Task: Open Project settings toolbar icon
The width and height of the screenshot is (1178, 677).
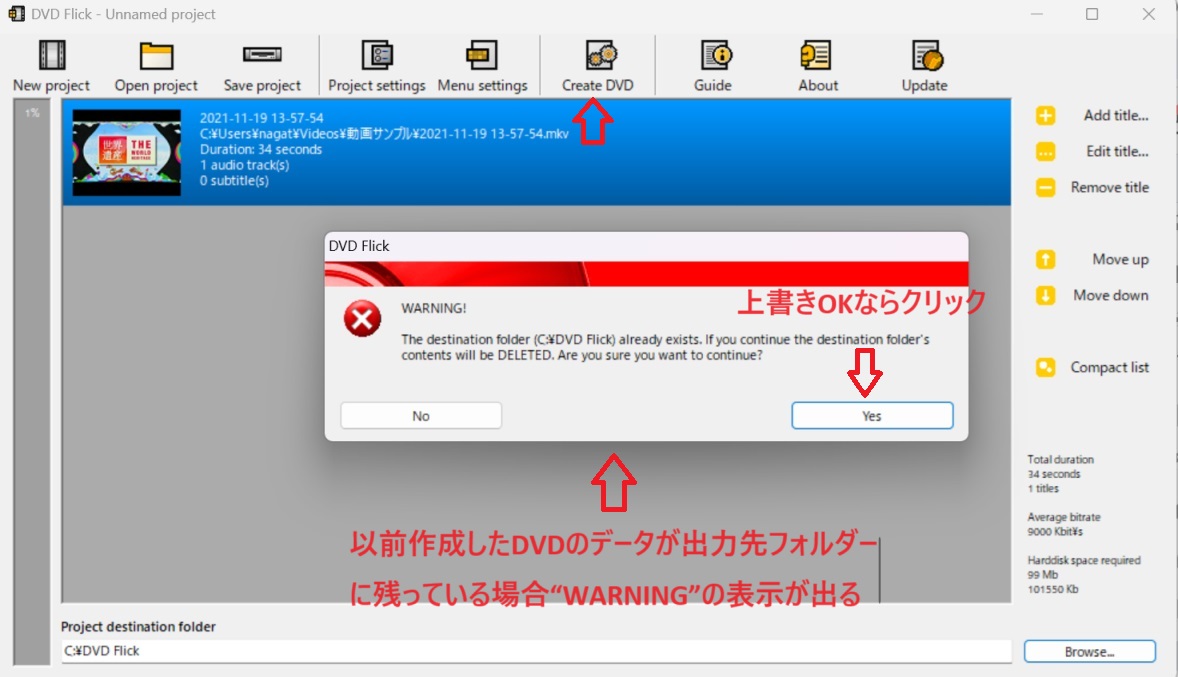Action: click(377, 55)
